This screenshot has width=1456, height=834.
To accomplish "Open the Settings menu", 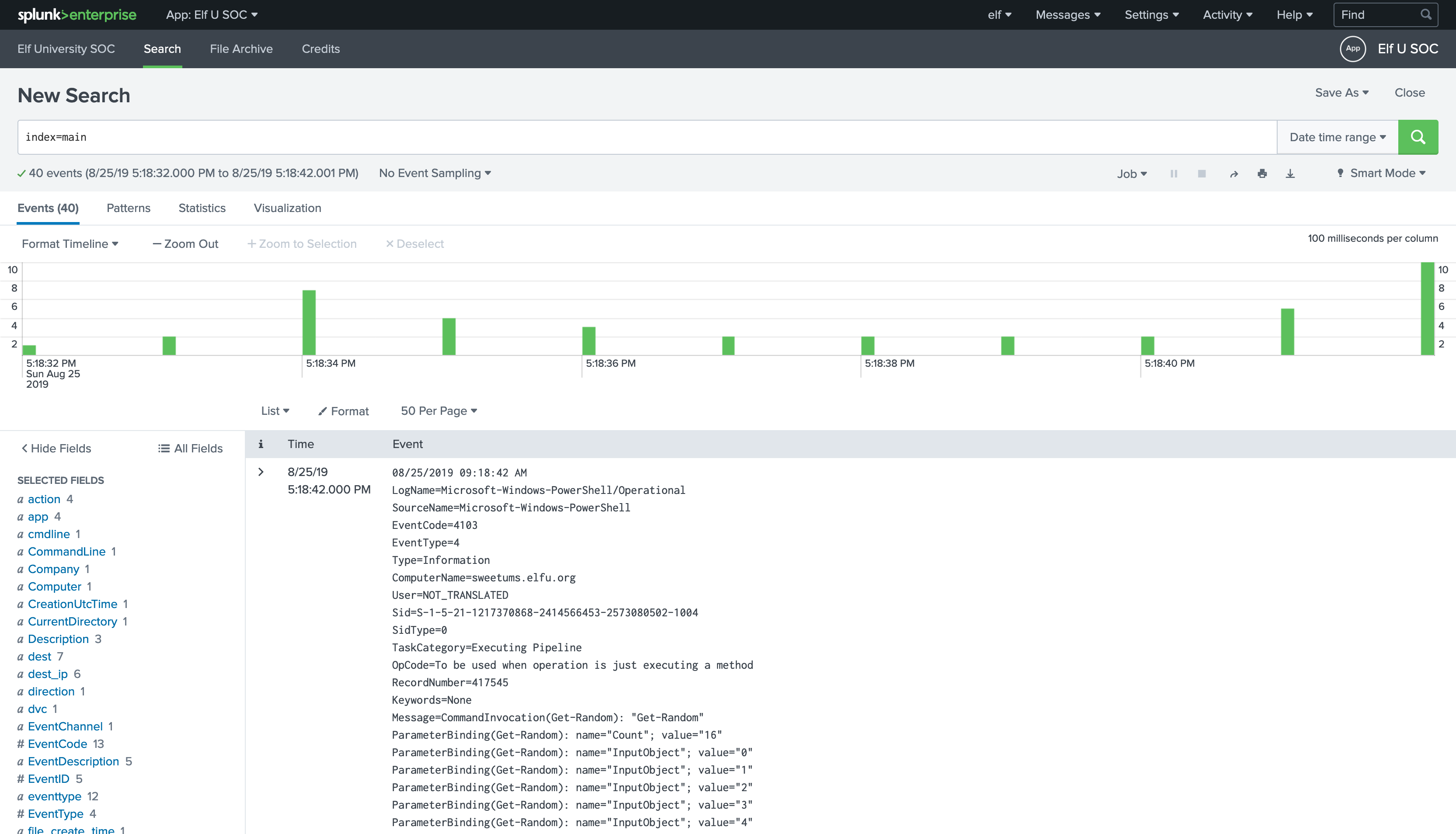I will point(1151,15).
